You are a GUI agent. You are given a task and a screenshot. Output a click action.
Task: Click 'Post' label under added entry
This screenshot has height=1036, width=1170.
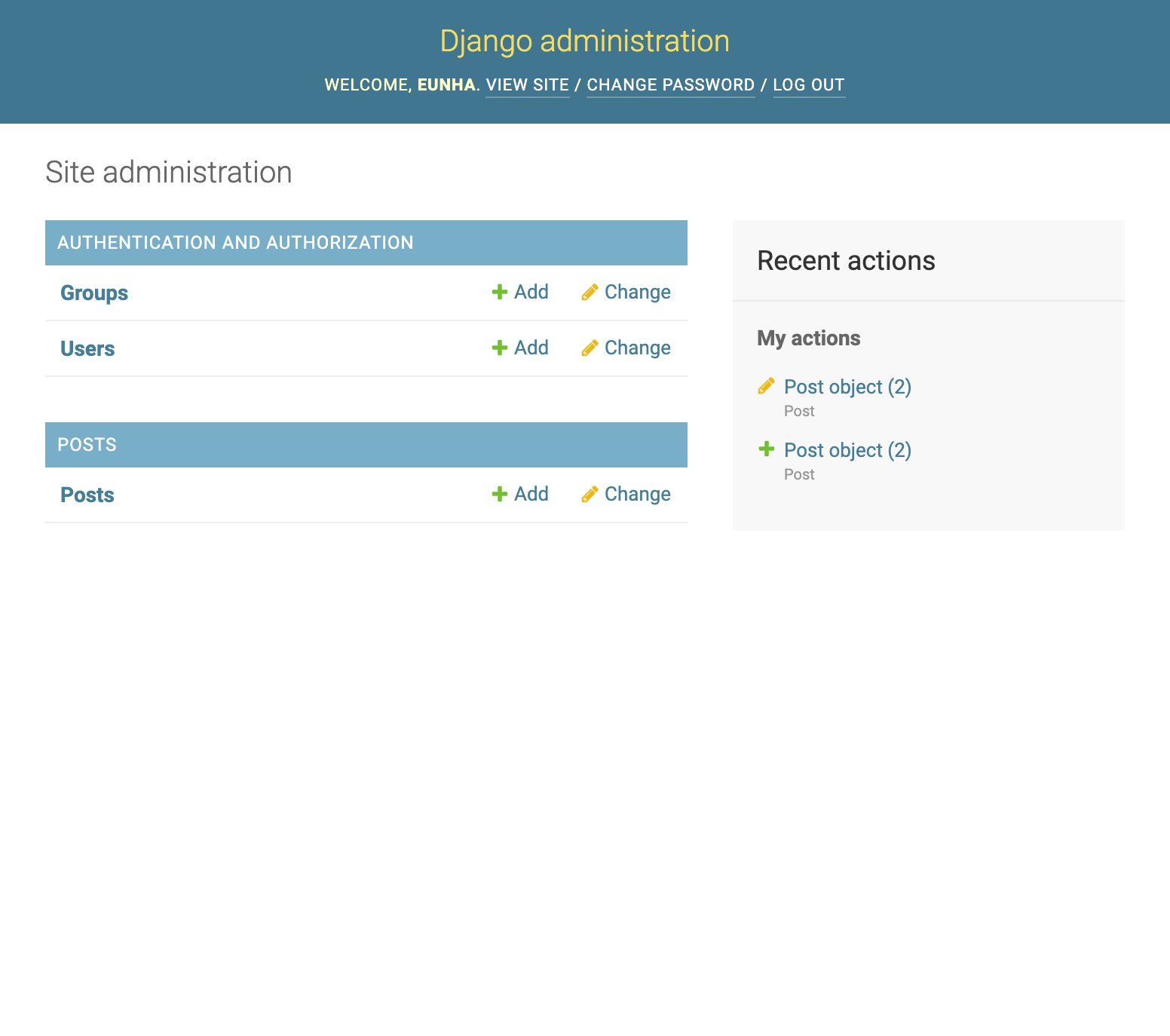click(799, 474)
